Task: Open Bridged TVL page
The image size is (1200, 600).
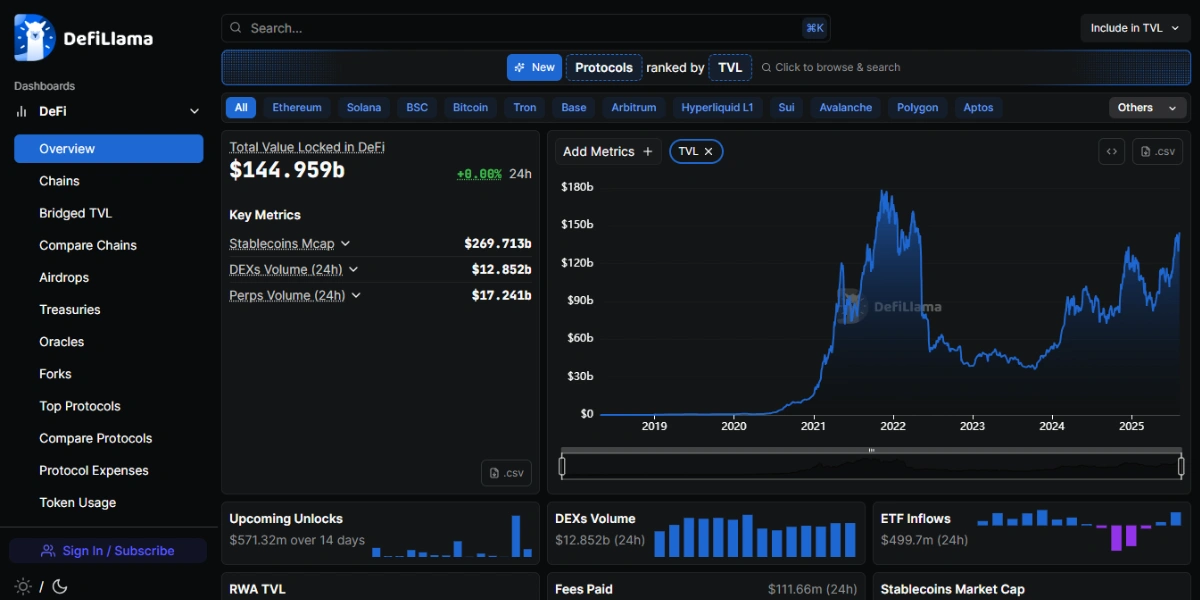Action: pos(109,213)
